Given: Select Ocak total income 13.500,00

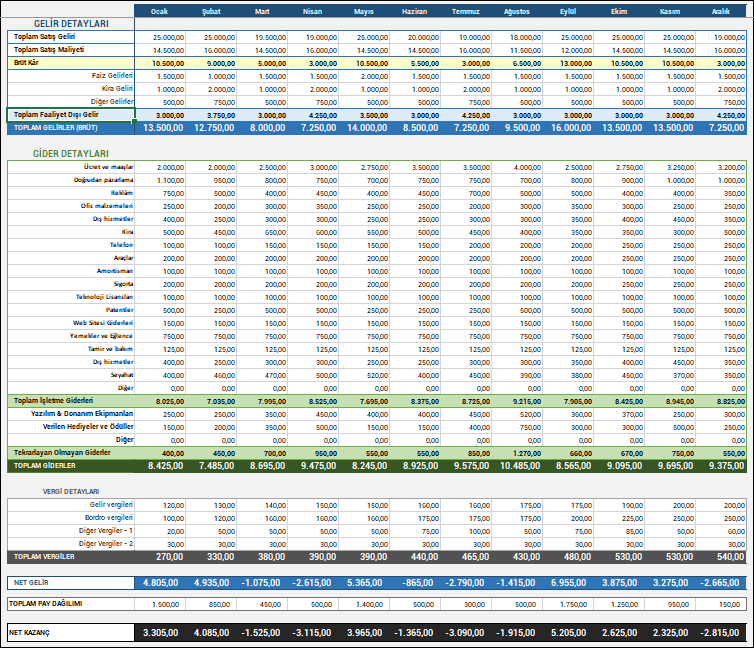Looking at the screenshot, I should coord(163,128).
